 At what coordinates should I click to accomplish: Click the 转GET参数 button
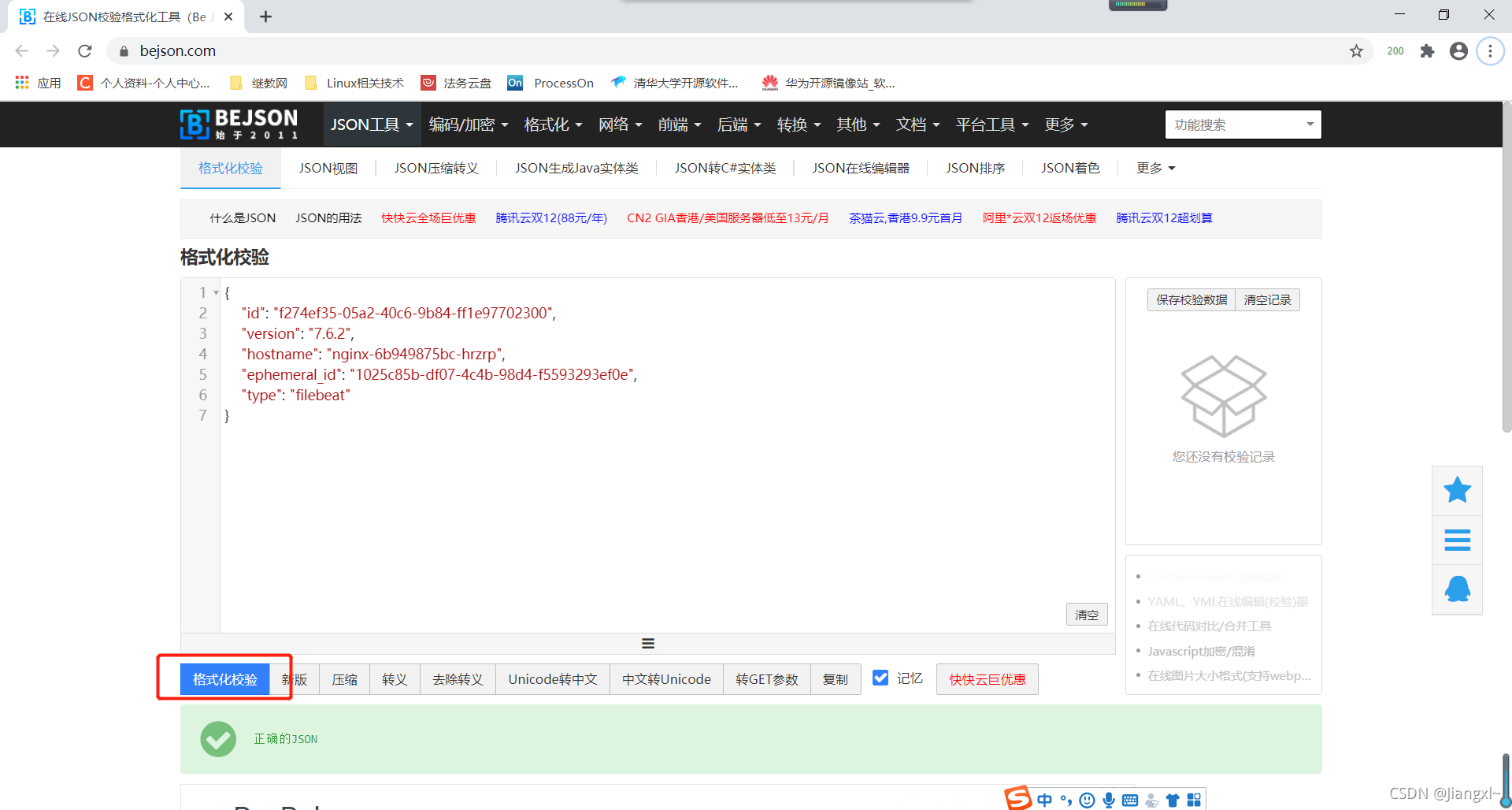pyautogui.click(x=767, y=679)
